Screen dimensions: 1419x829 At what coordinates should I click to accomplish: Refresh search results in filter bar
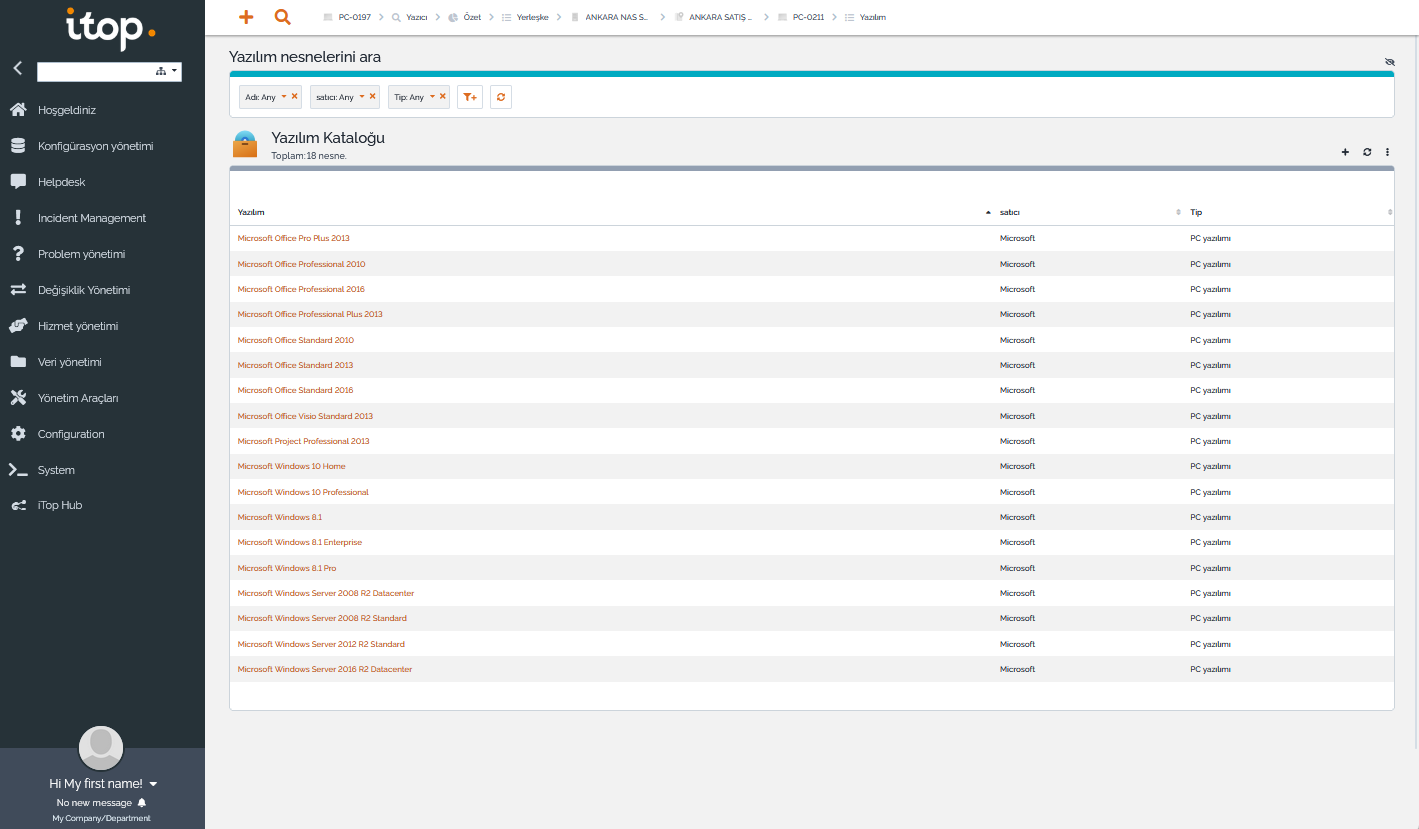[501, 97]
